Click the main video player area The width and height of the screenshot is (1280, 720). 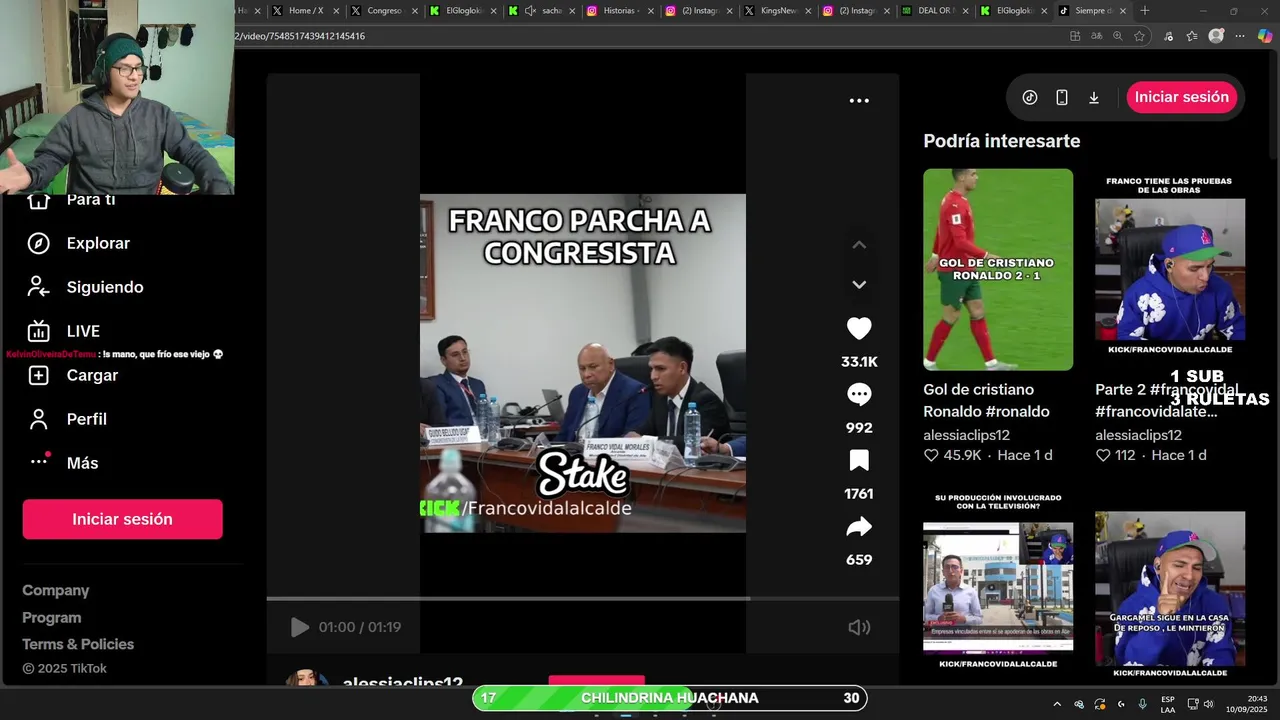(x=582, y=363)
